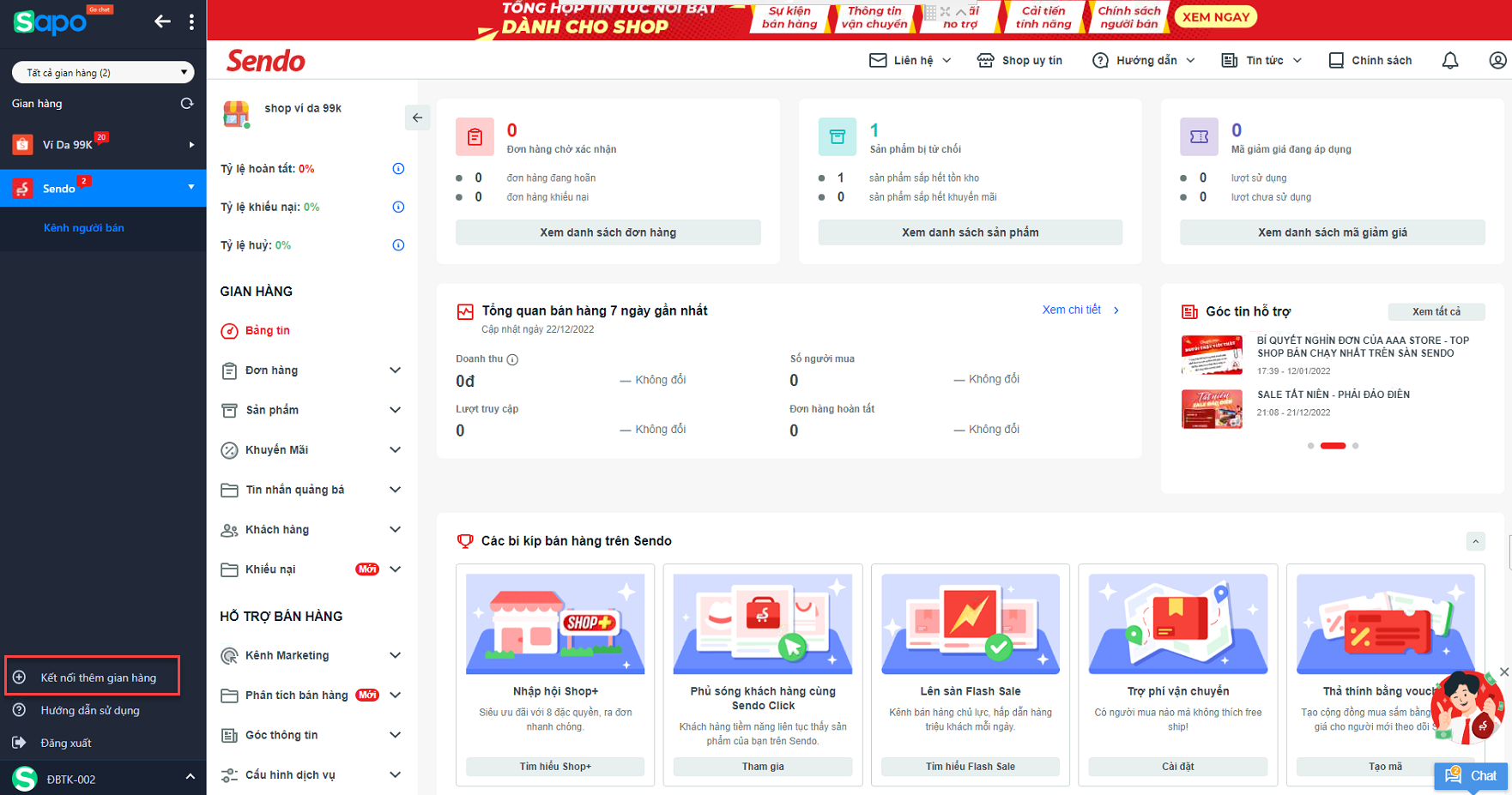The height and width of the screenshot is (795, 1512).
Task: Click the Doanh thu info icon
Action: point(512,359)
